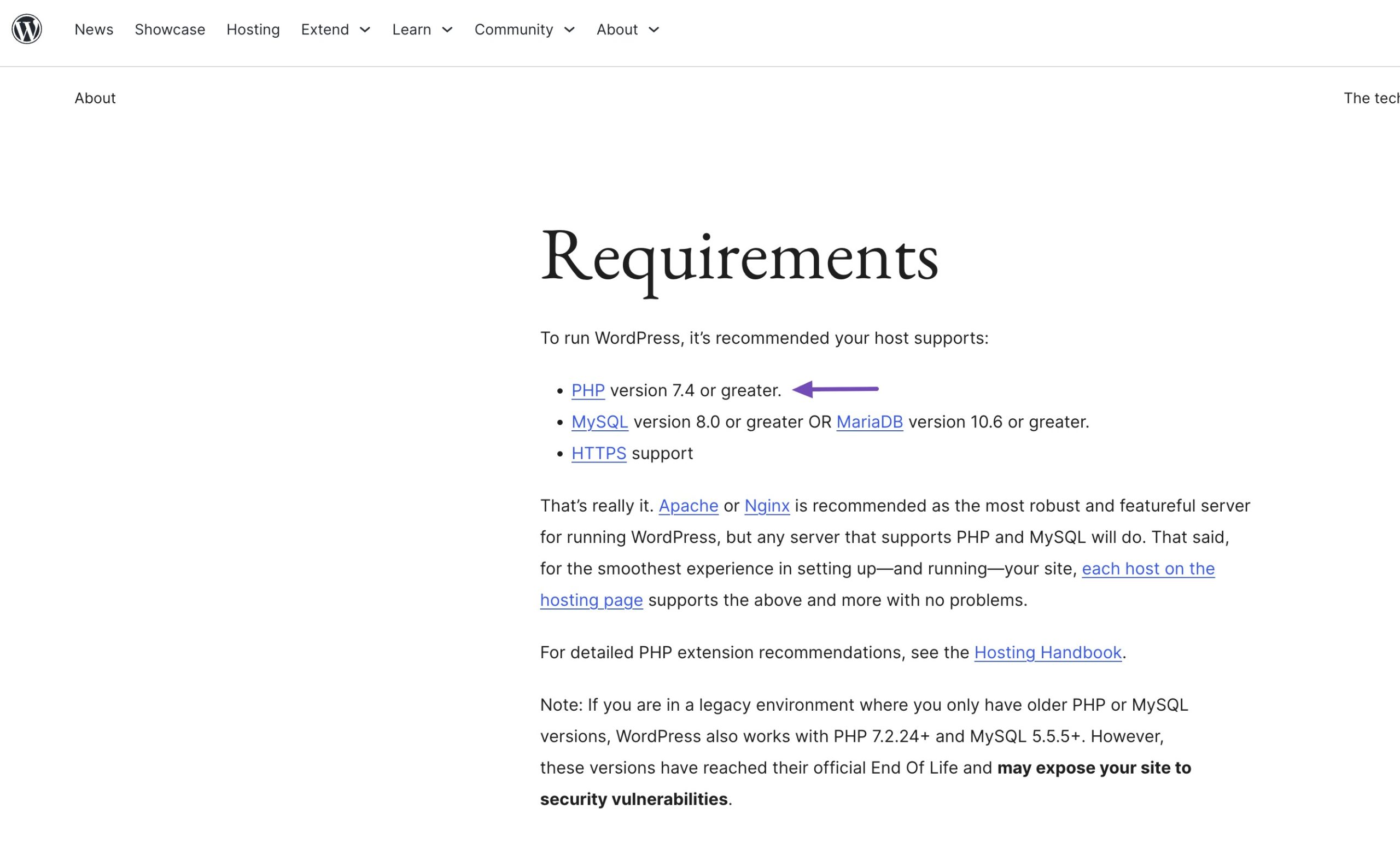
Task: Go to the Hosting nav item
Action: [253, 30]
